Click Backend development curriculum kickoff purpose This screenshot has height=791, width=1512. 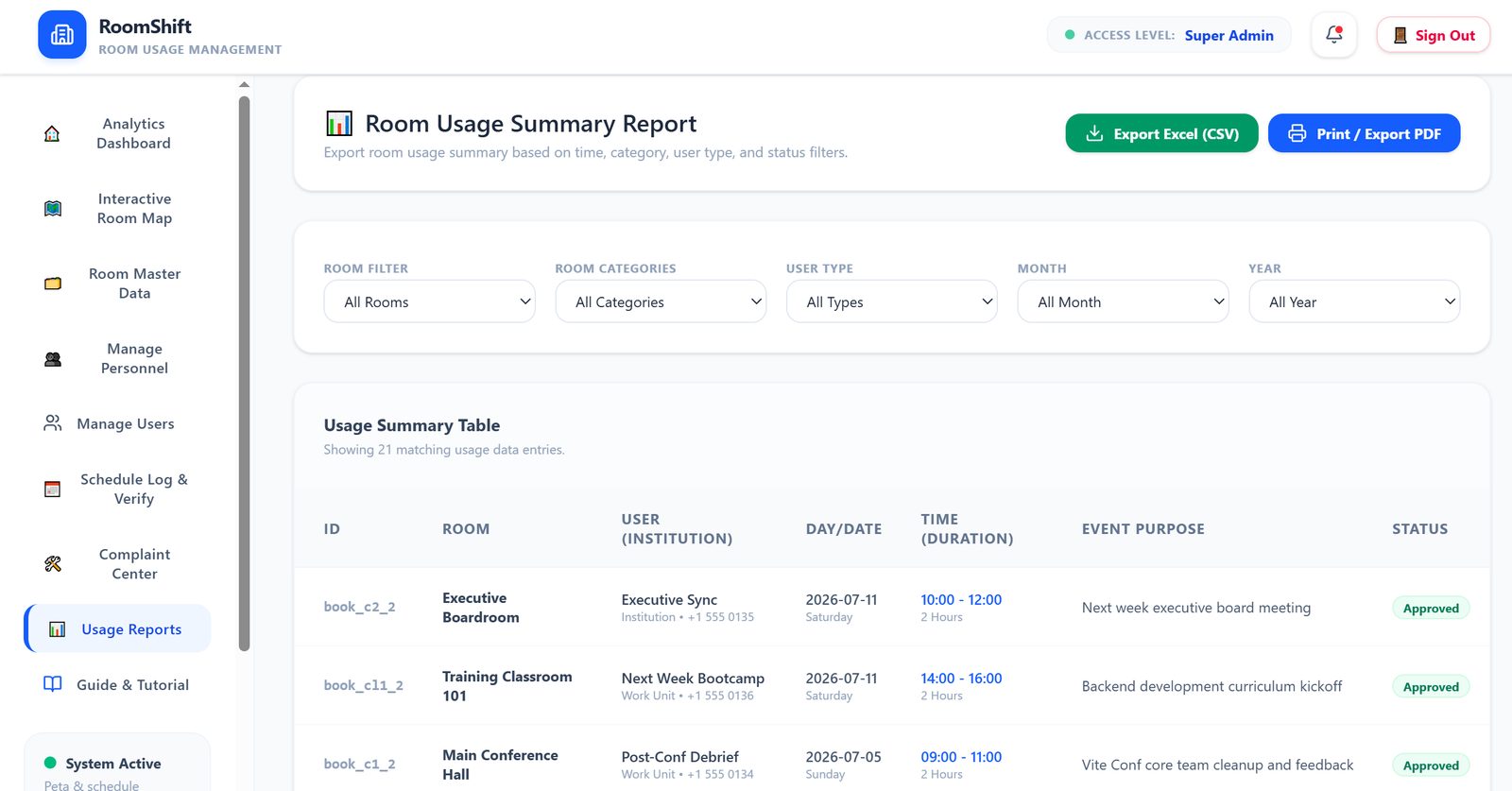click(x=1211, y=686)
